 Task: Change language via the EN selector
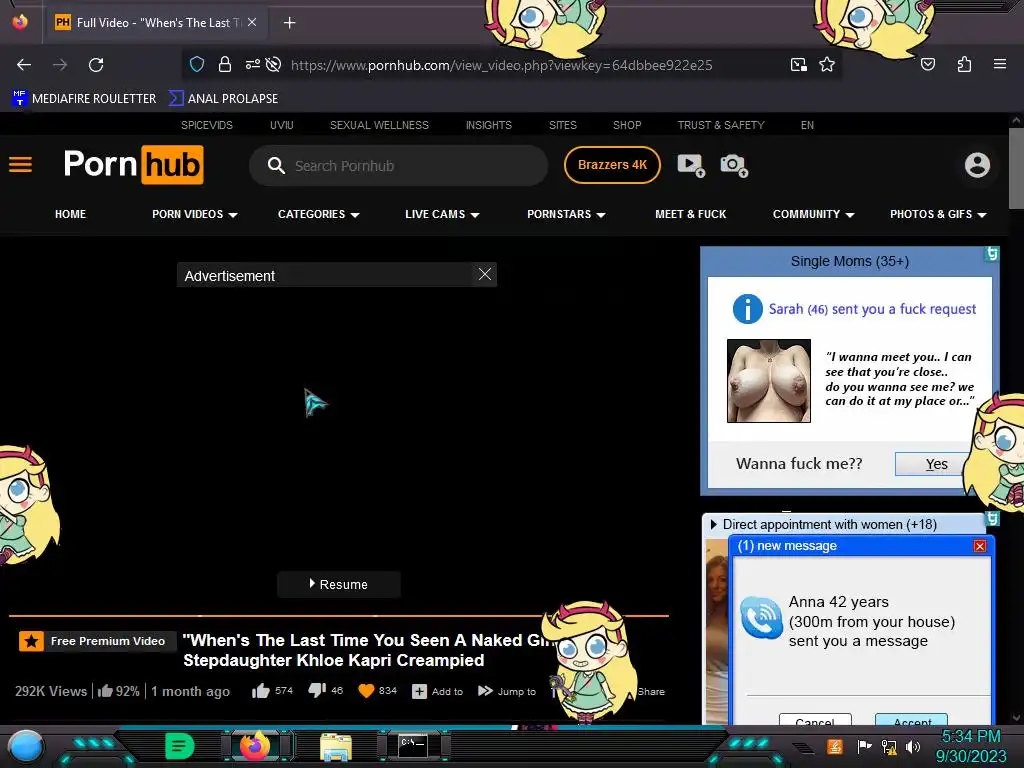(x=807, y=125)
